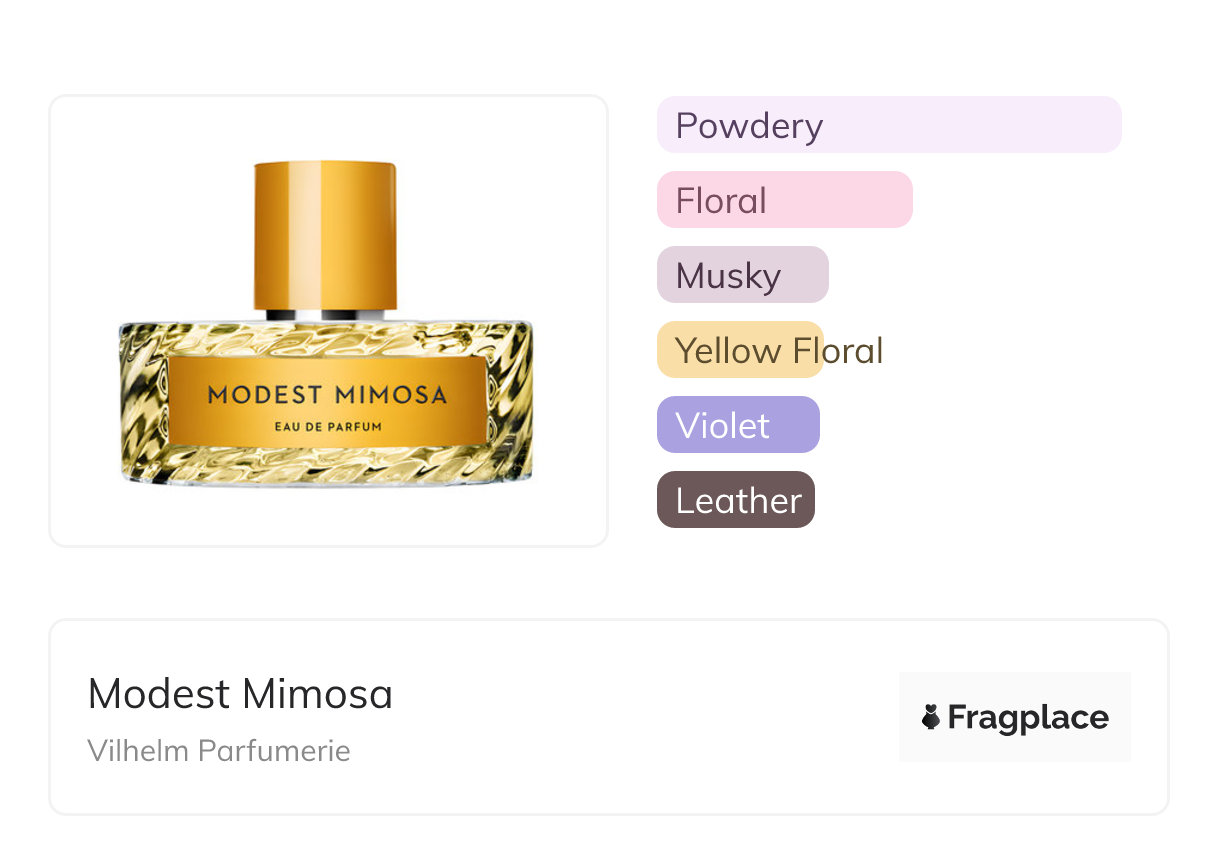Click the word Powdery in top bar
The width and height of the screenshot is (1218, 864).
pos(749,126)
